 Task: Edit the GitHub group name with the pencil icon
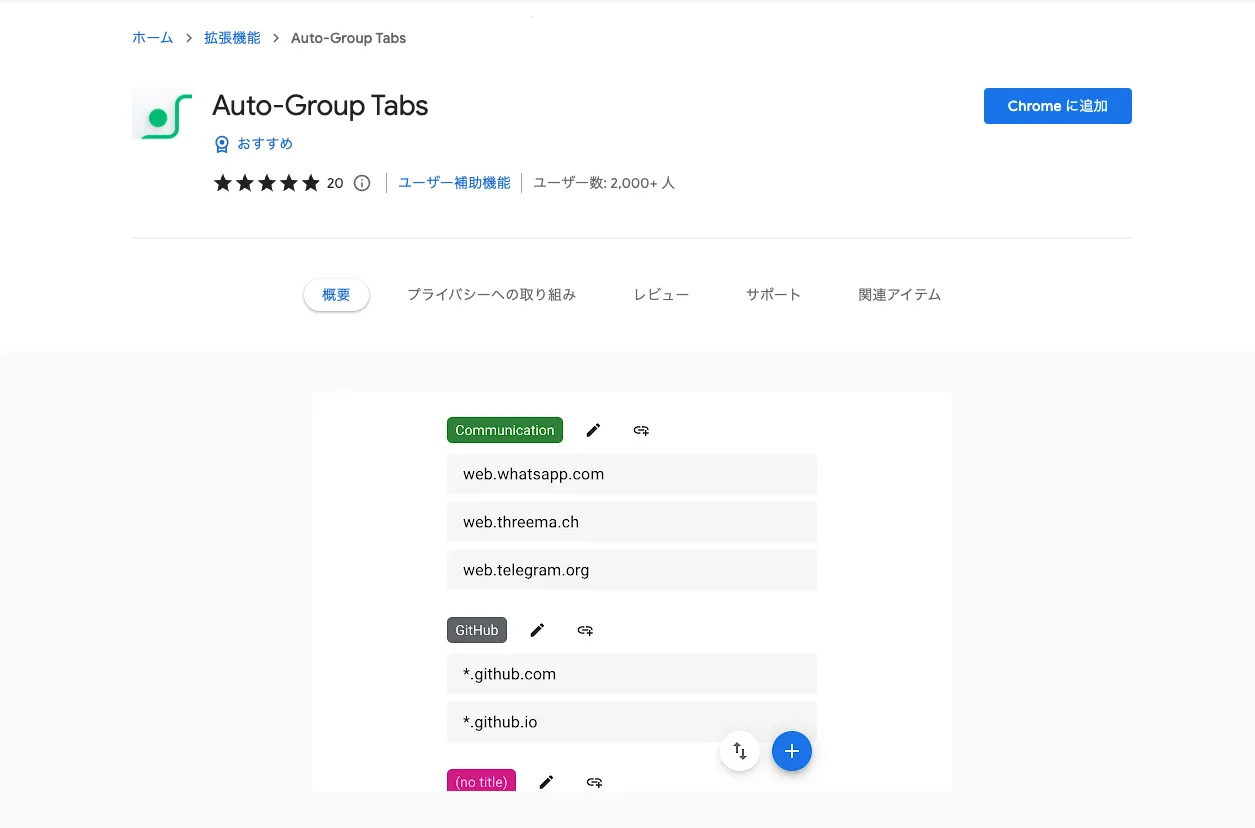[537, 630]
